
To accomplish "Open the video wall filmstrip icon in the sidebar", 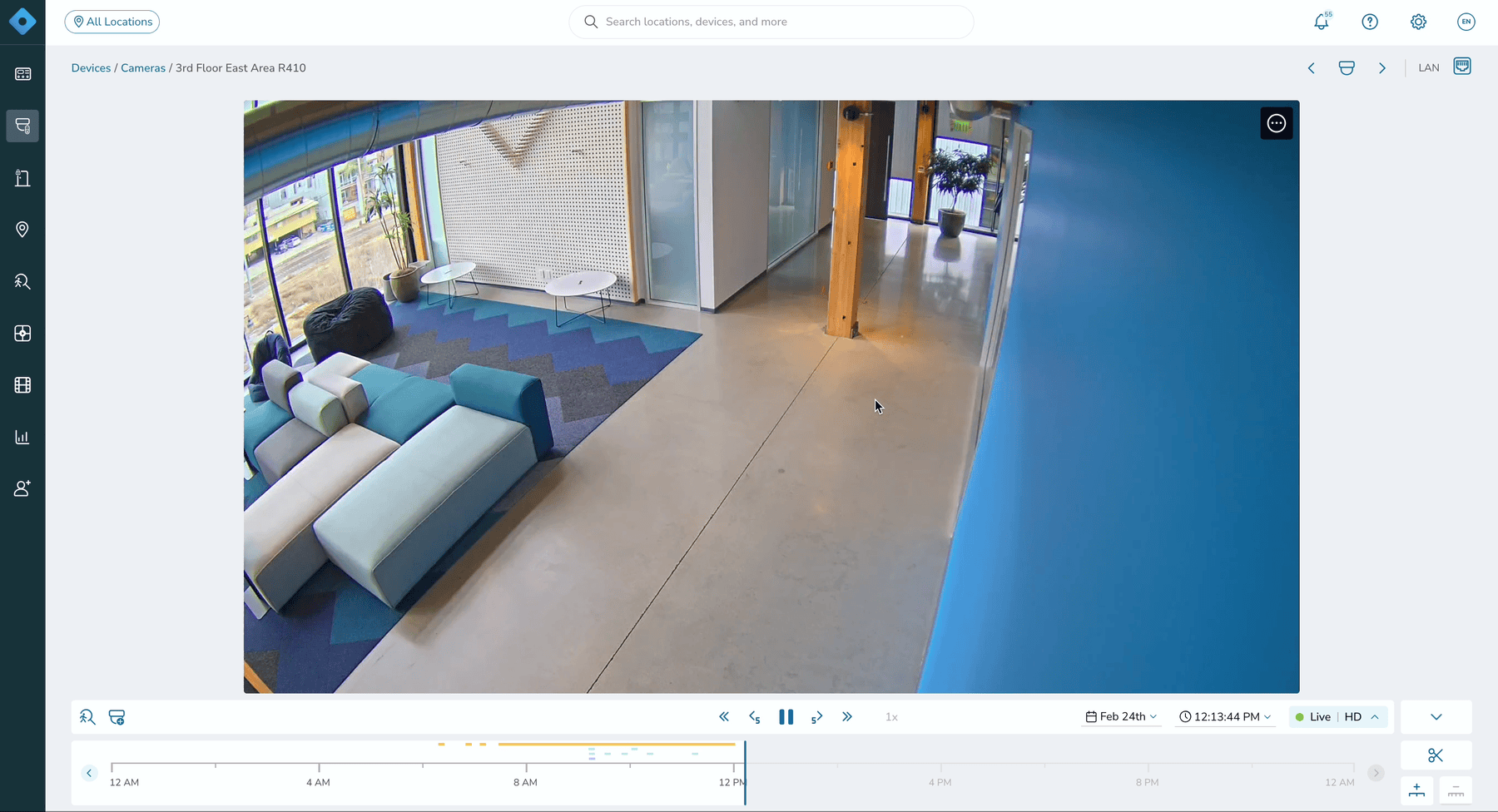I will (x=22, y=385).
